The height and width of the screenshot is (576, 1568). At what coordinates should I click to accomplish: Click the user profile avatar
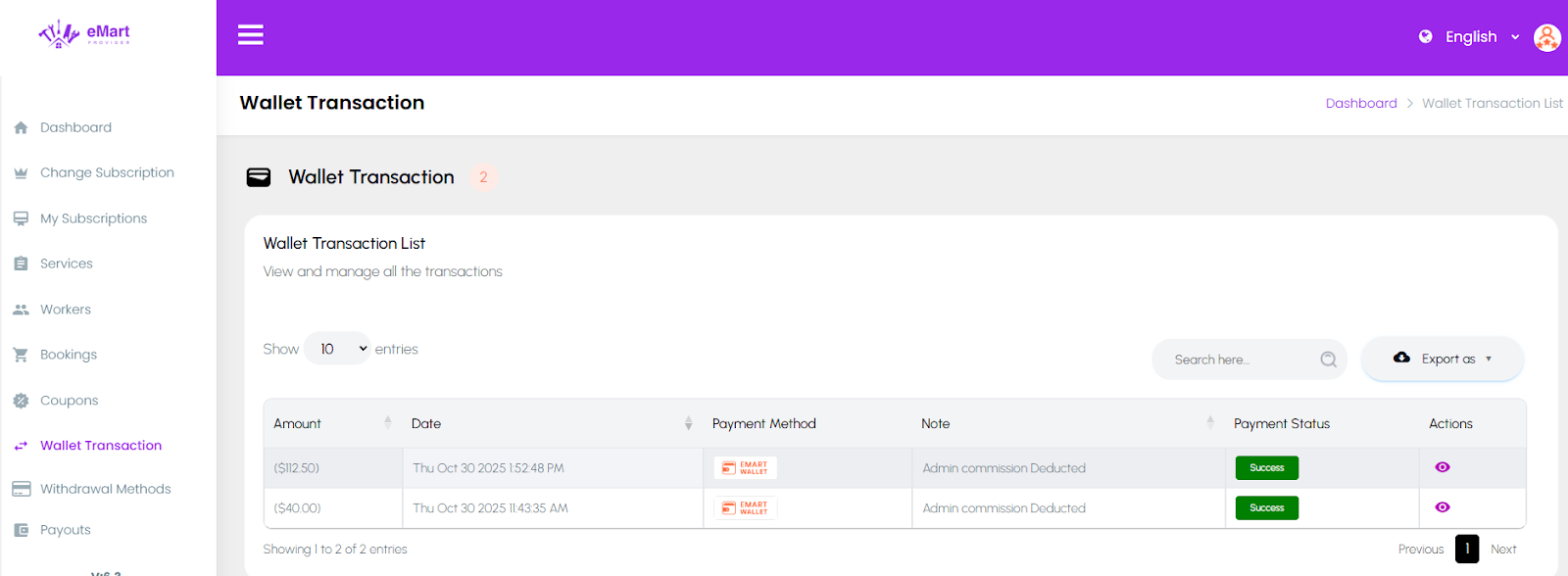[x=1546, y=37]
